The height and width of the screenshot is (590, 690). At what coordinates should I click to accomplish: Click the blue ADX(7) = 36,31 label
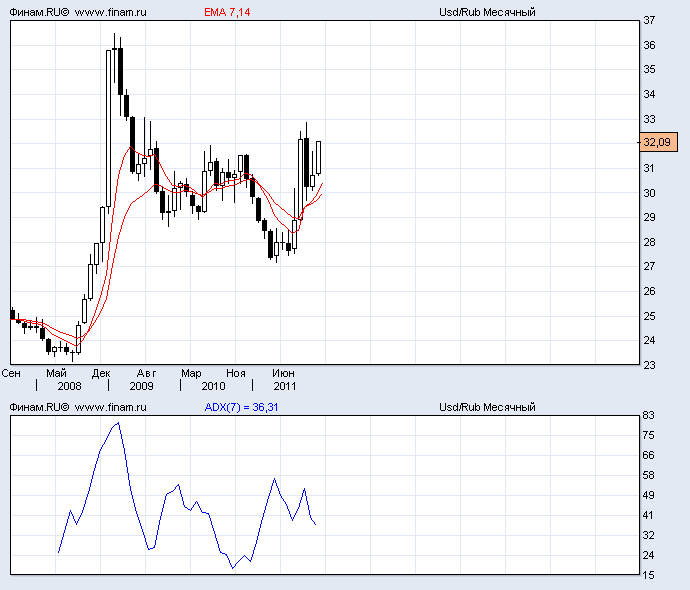point(241,407)
